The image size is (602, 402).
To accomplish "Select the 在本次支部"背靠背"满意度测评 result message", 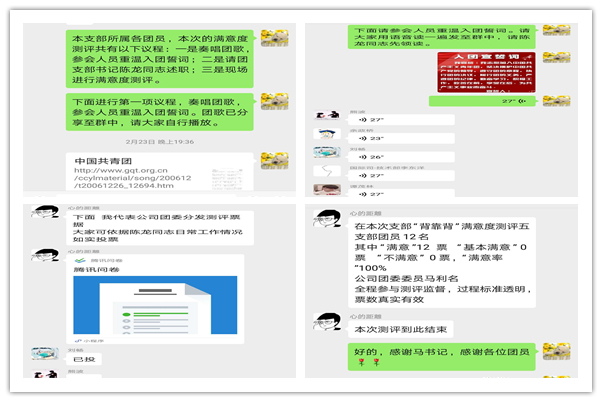I will (442, 263).
